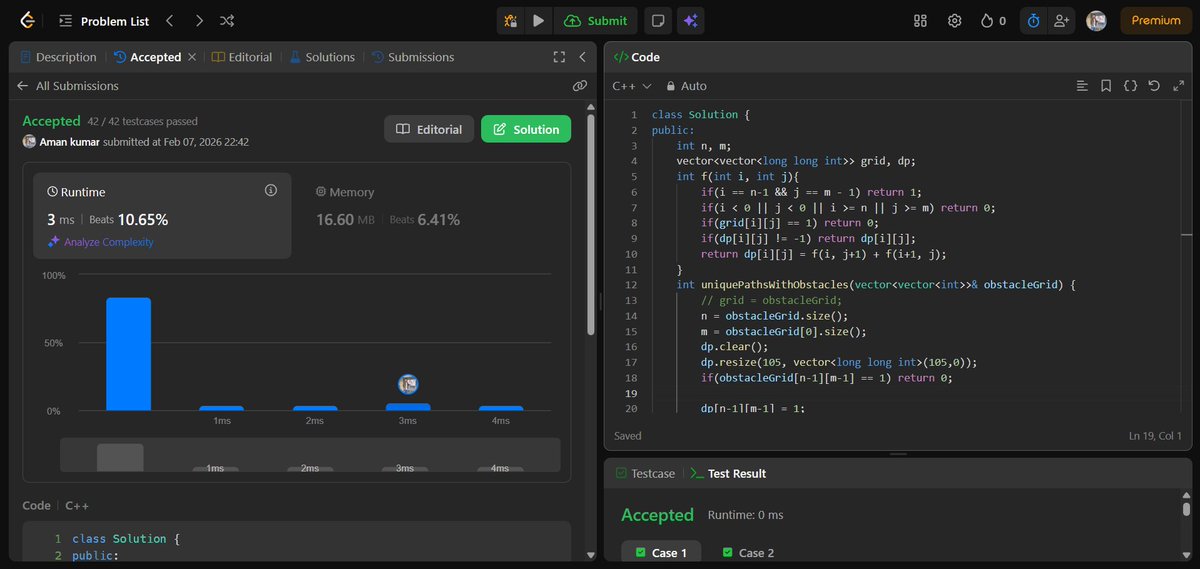Go back to All Submissions
1200x569 pixels.
(x=68, y=86)
